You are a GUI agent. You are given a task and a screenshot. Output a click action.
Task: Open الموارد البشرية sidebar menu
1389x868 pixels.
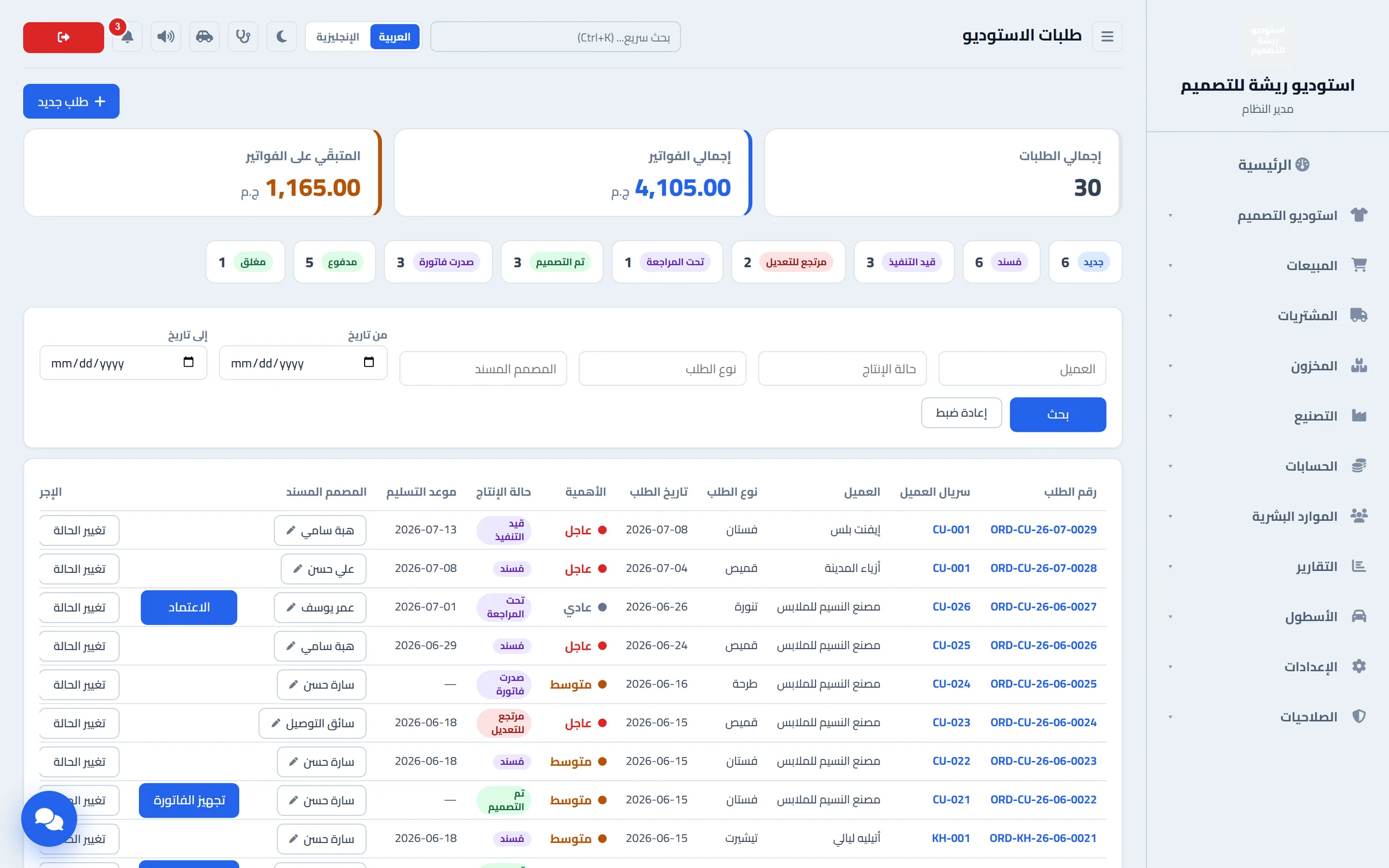[1267, 516]
